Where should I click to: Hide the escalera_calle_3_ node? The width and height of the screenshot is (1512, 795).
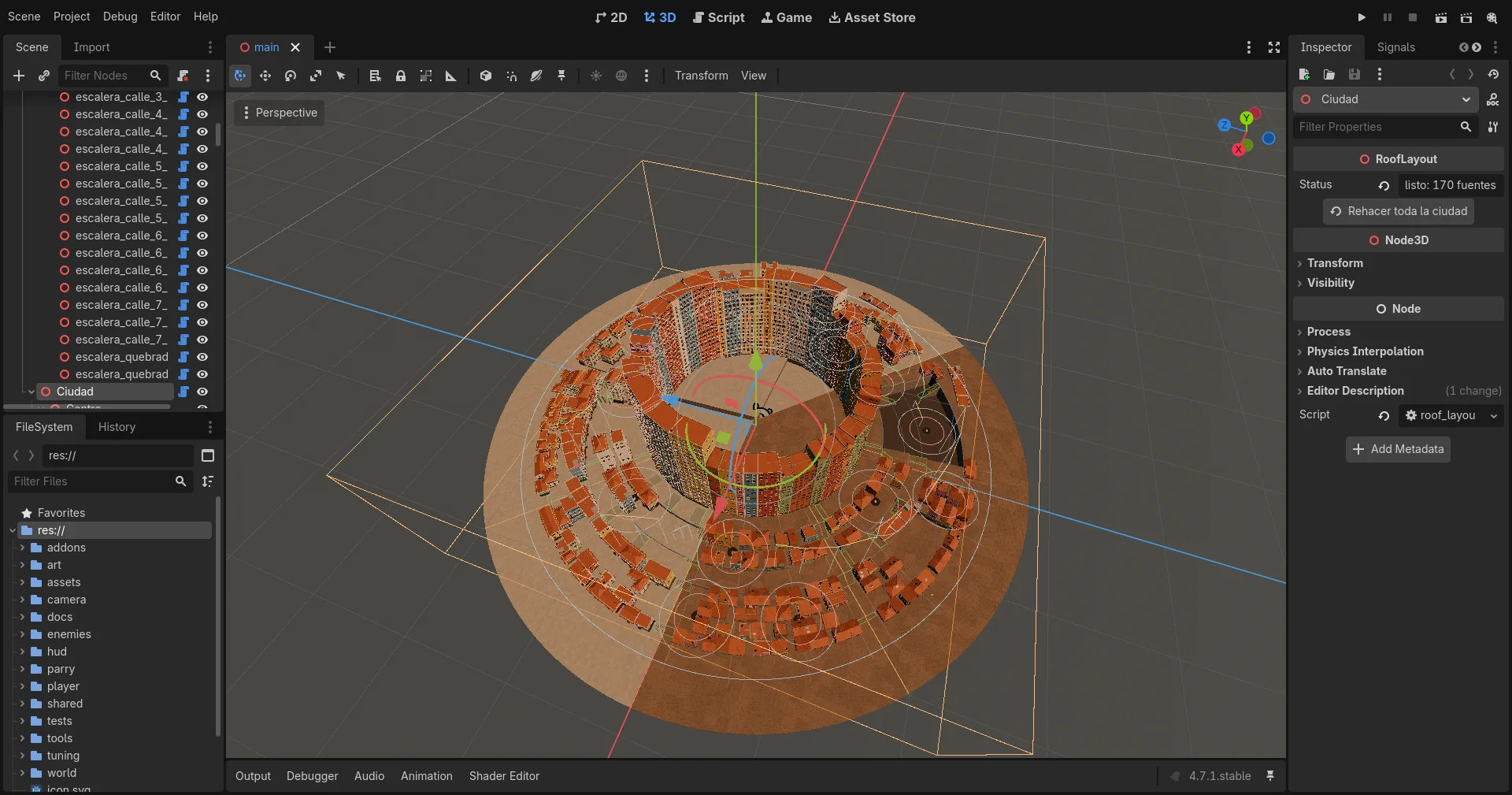(x=202, y=97)
